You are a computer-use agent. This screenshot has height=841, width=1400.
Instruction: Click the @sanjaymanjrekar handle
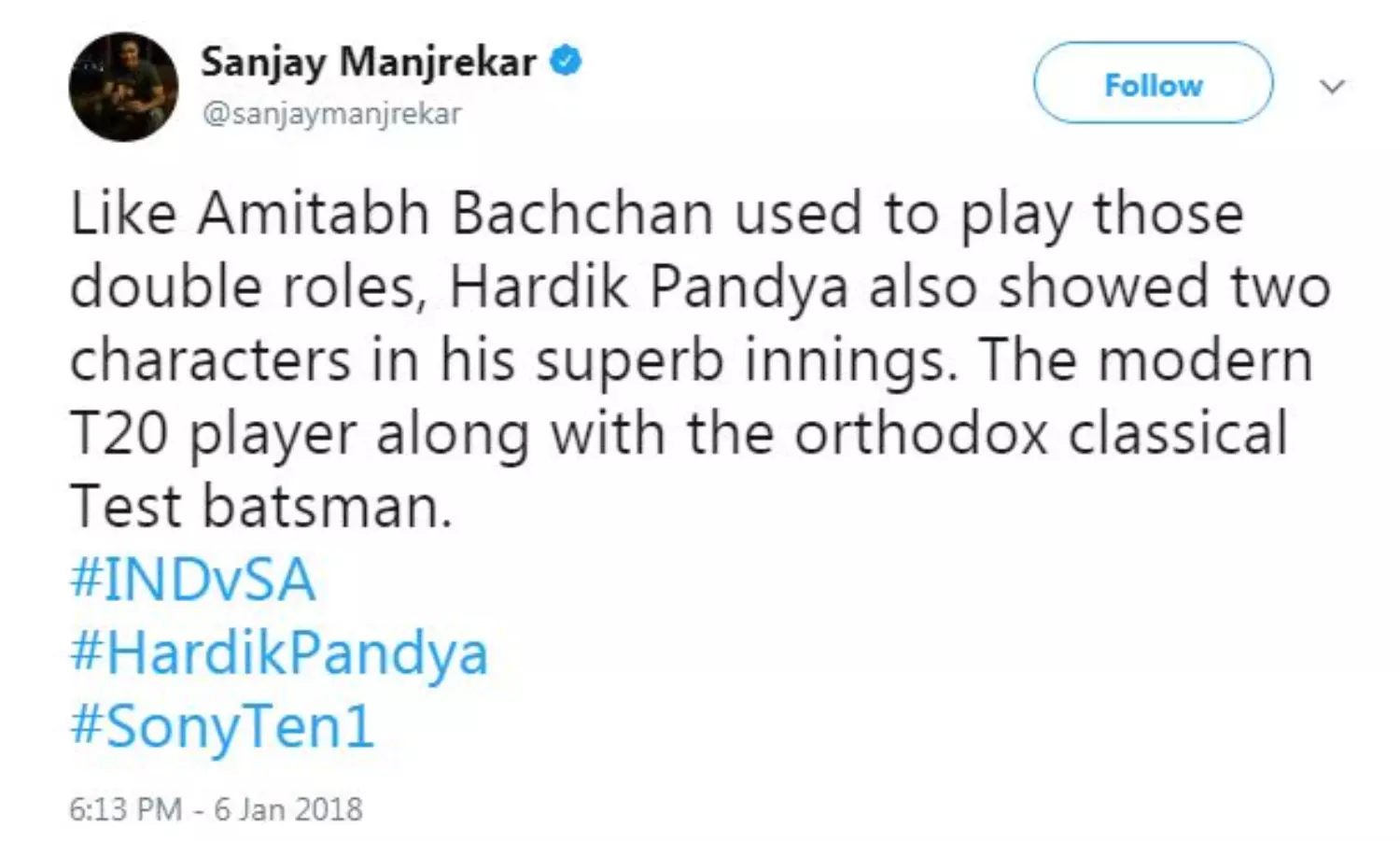click(331, 114)
